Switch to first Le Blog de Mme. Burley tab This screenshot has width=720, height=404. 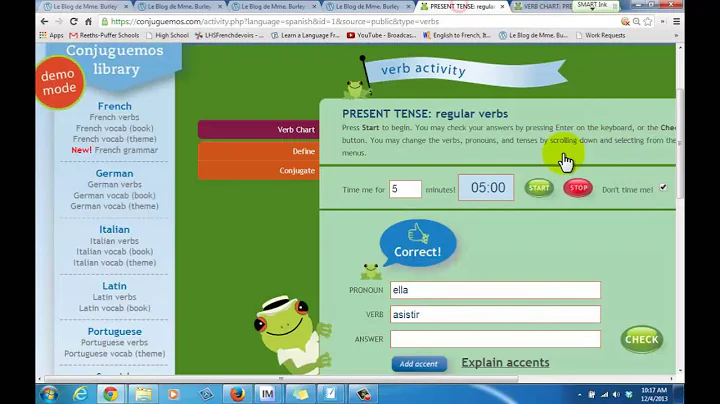83,6
